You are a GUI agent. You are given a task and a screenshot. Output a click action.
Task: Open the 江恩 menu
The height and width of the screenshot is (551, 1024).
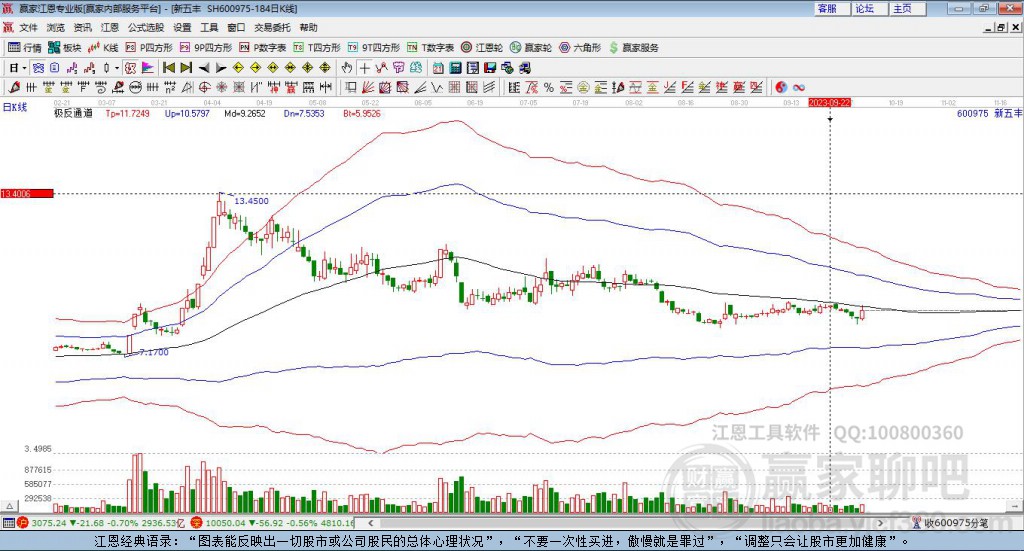tap(110, 27)
